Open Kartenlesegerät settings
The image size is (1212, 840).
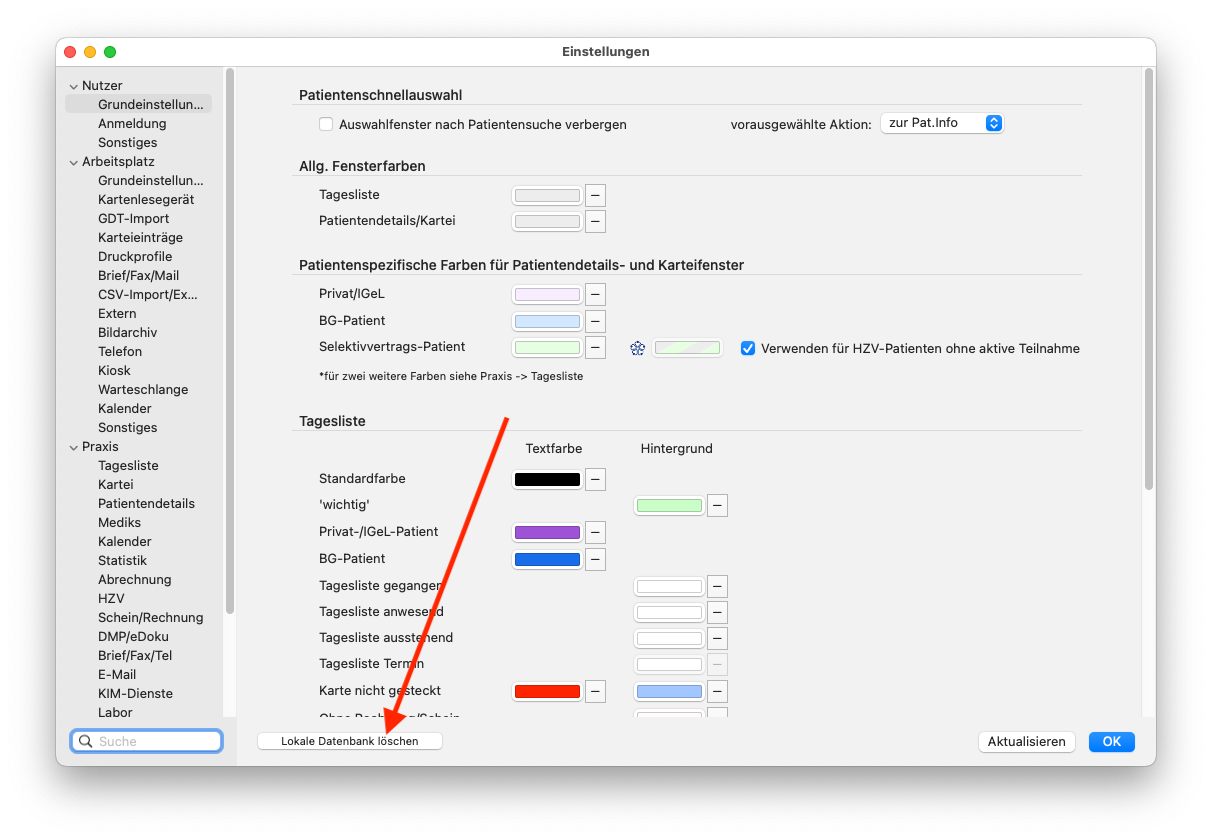pos(146,200)
